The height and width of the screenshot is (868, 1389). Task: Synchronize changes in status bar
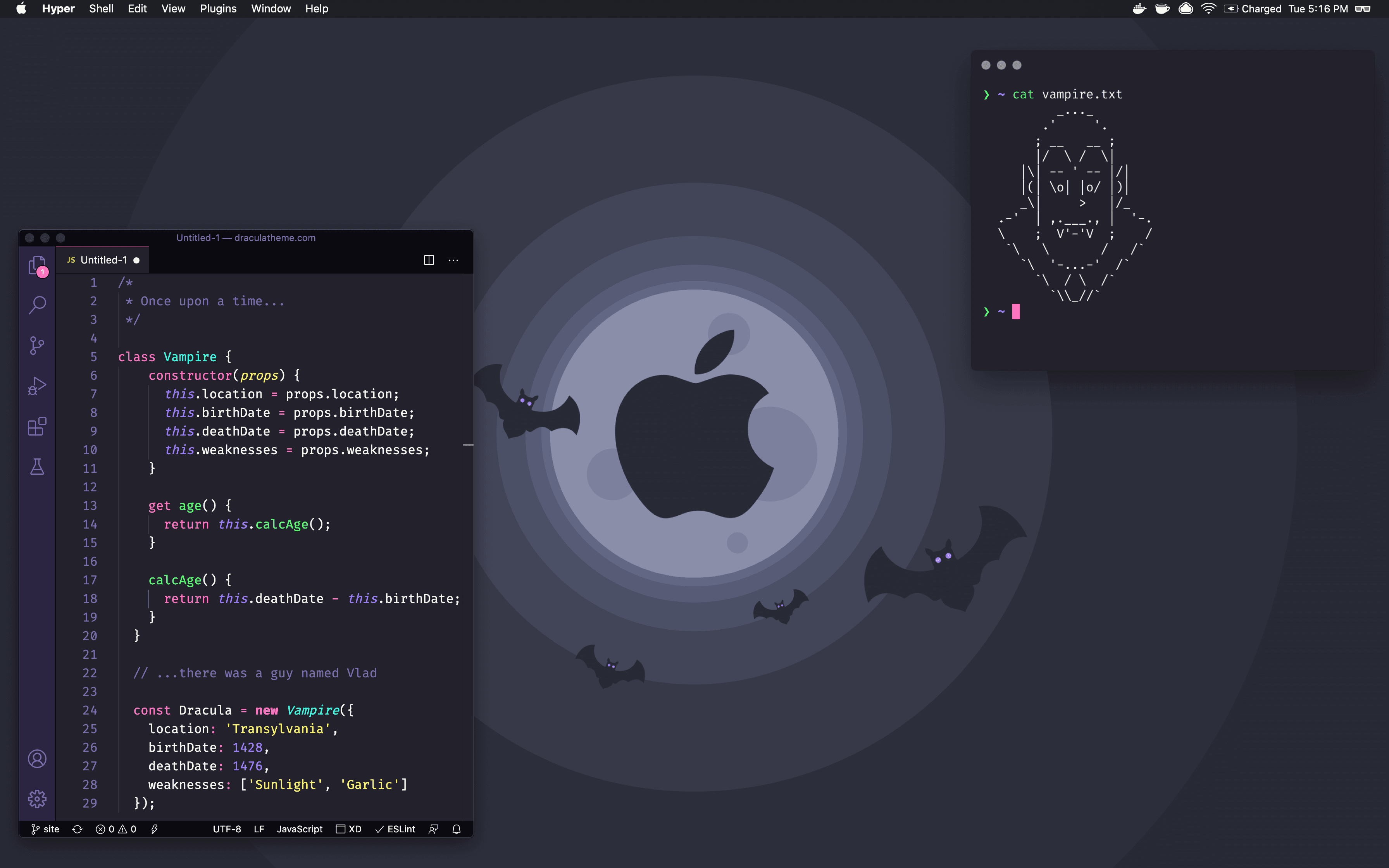pos(78,829)
